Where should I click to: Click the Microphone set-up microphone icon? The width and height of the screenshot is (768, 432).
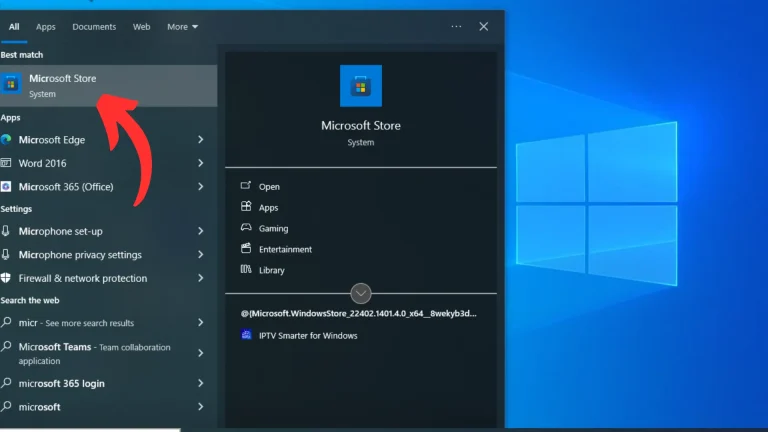pos(6,231)
